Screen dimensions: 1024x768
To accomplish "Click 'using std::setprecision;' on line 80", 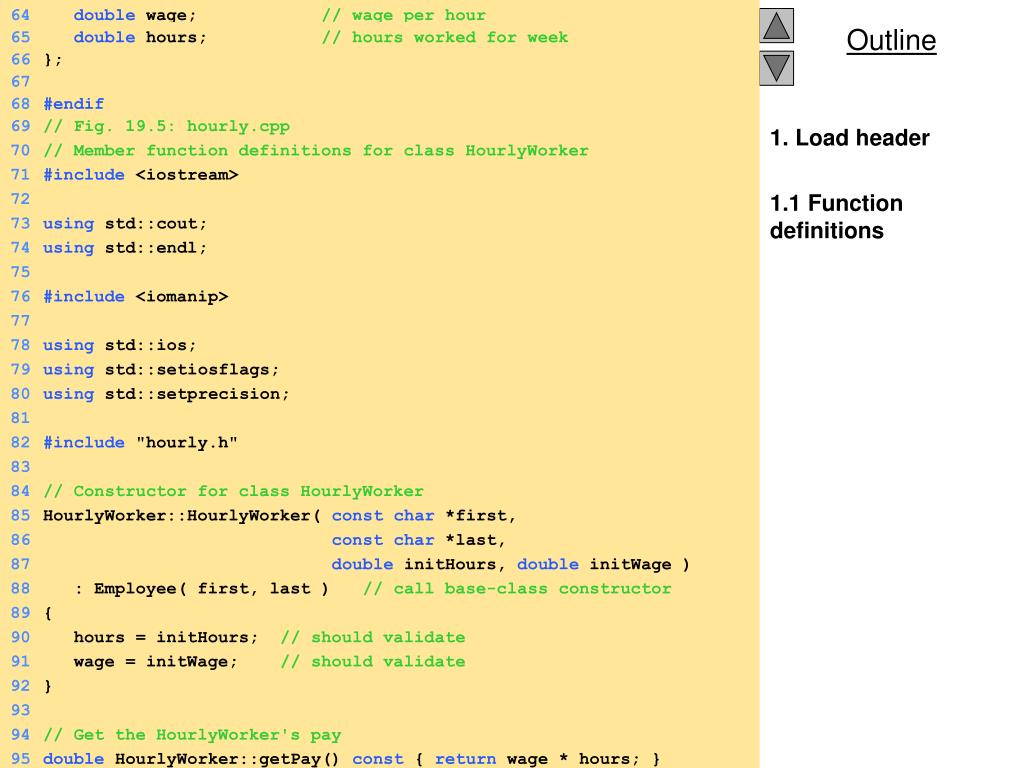I will pos(166,394).
